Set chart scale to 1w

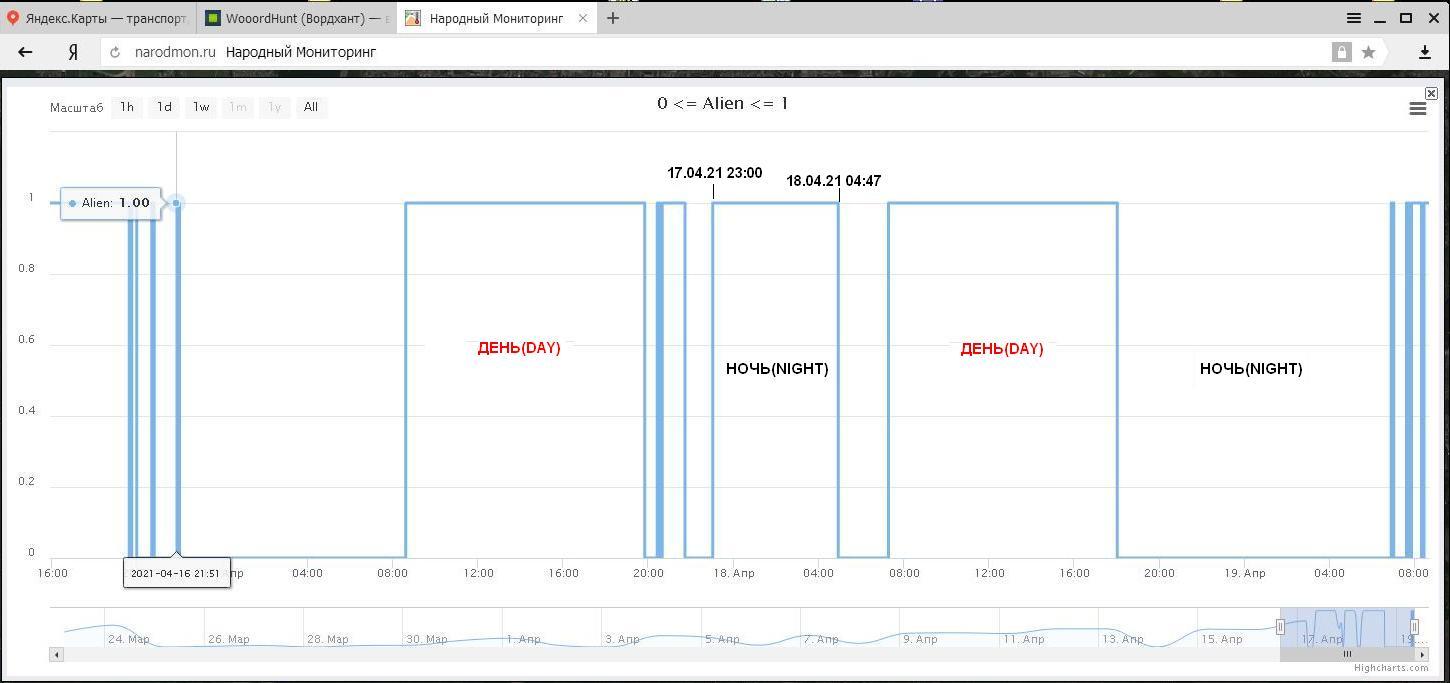click(201, 107)
